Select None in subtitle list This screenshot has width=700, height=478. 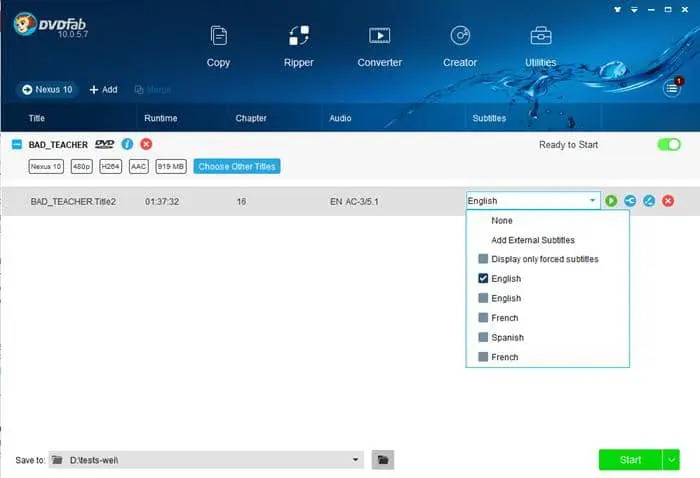point(502,220)
